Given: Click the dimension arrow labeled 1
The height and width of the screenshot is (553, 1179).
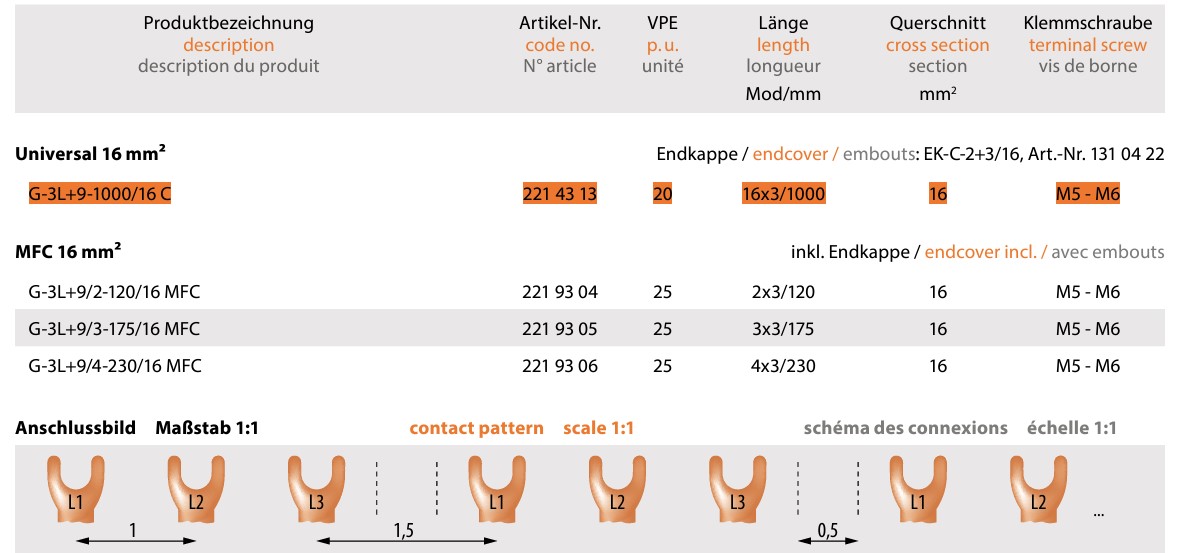Looking at the screenshot, I should point(136,540).
